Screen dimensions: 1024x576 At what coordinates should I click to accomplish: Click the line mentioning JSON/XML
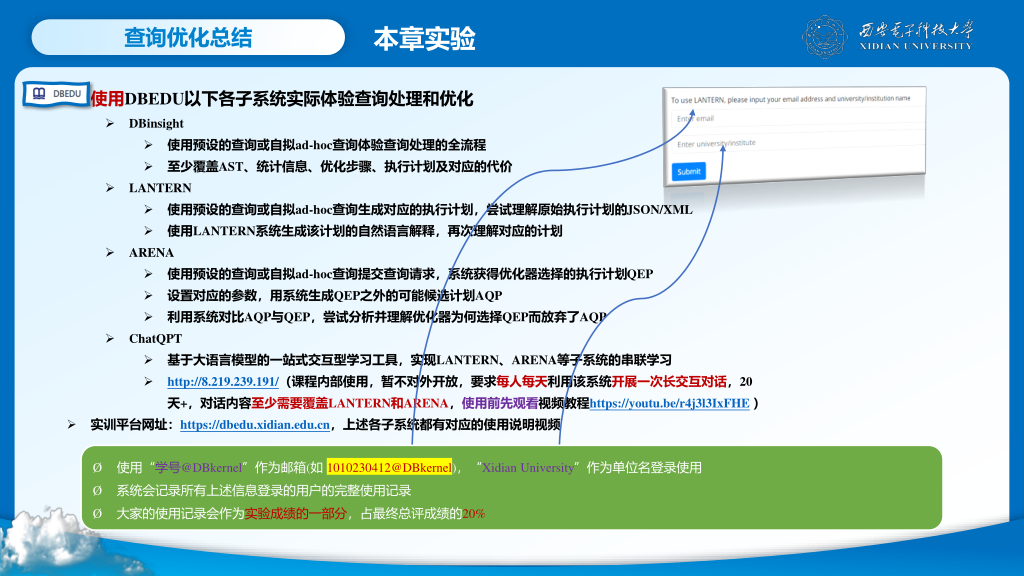tap(430, 210)
